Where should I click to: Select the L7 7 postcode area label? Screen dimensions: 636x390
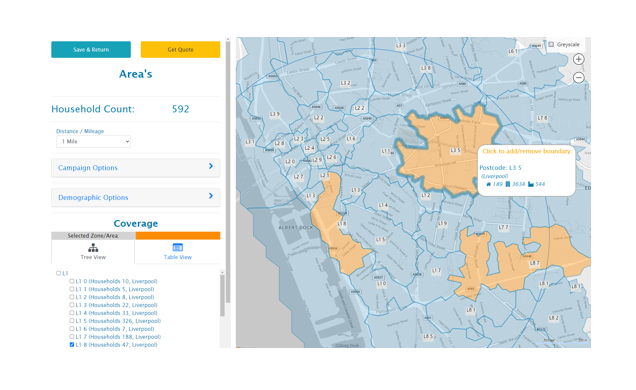pos(503,227)
